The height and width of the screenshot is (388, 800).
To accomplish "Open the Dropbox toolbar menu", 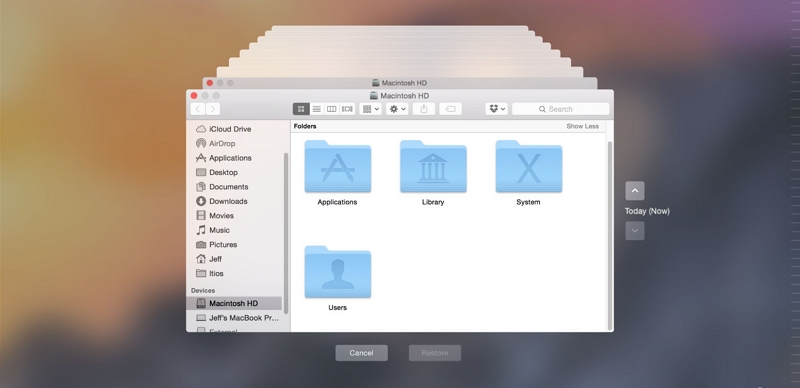I will (x=496, y=109).
